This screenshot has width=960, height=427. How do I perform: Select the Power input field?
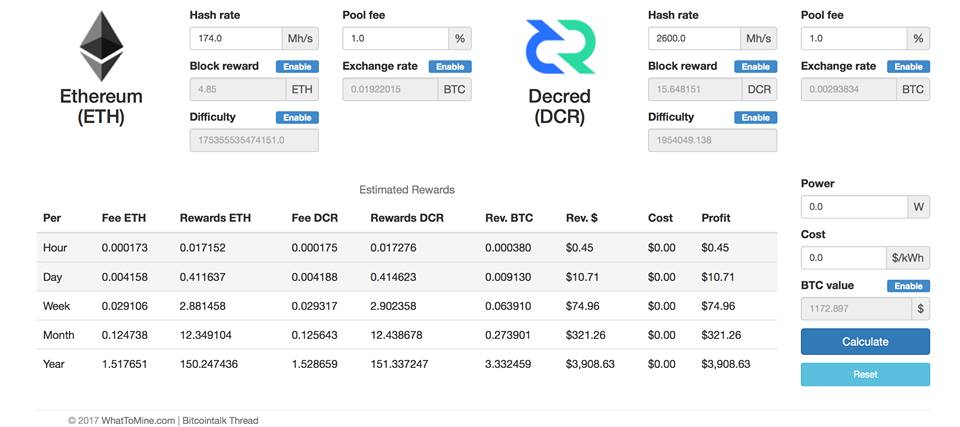point(853,206)
